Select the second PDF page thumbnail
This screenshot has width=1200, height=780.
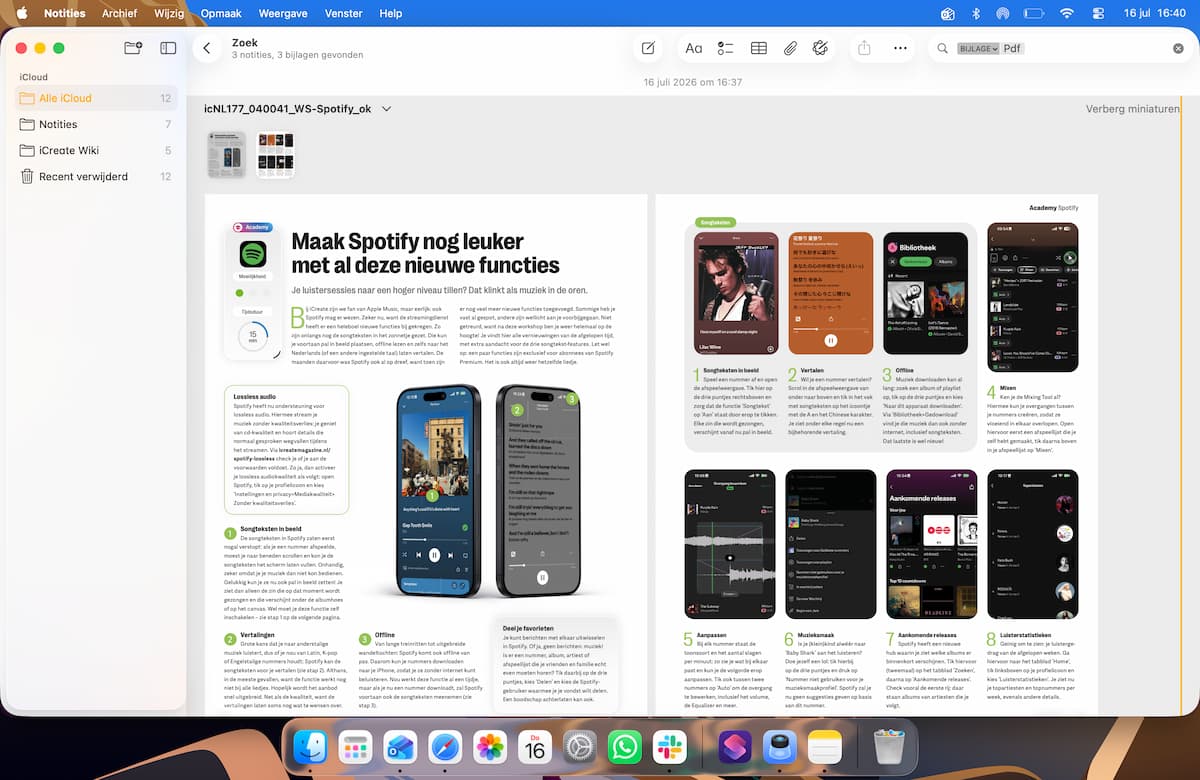pos(275,155)
